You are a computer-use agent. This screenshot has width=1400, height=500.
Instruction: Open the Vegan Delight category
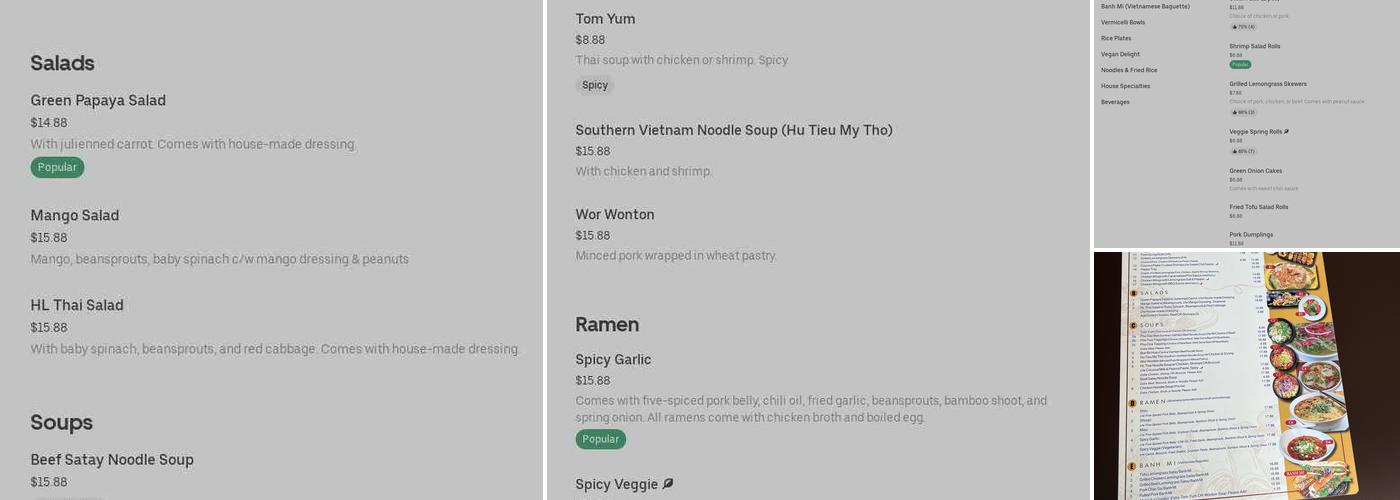click(1120, 54)
